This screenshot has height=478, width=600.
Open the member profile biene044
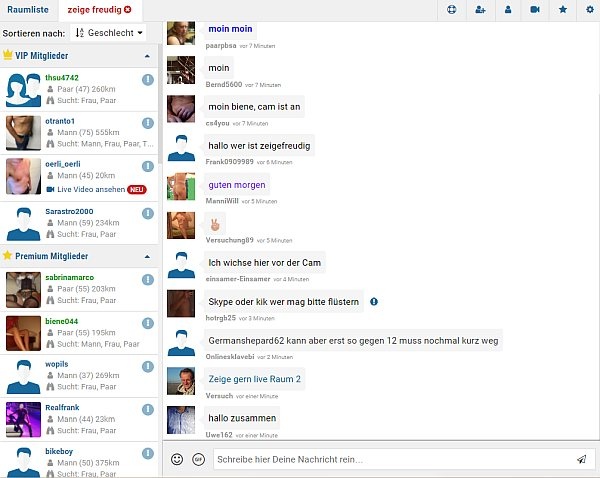point(62,321)
